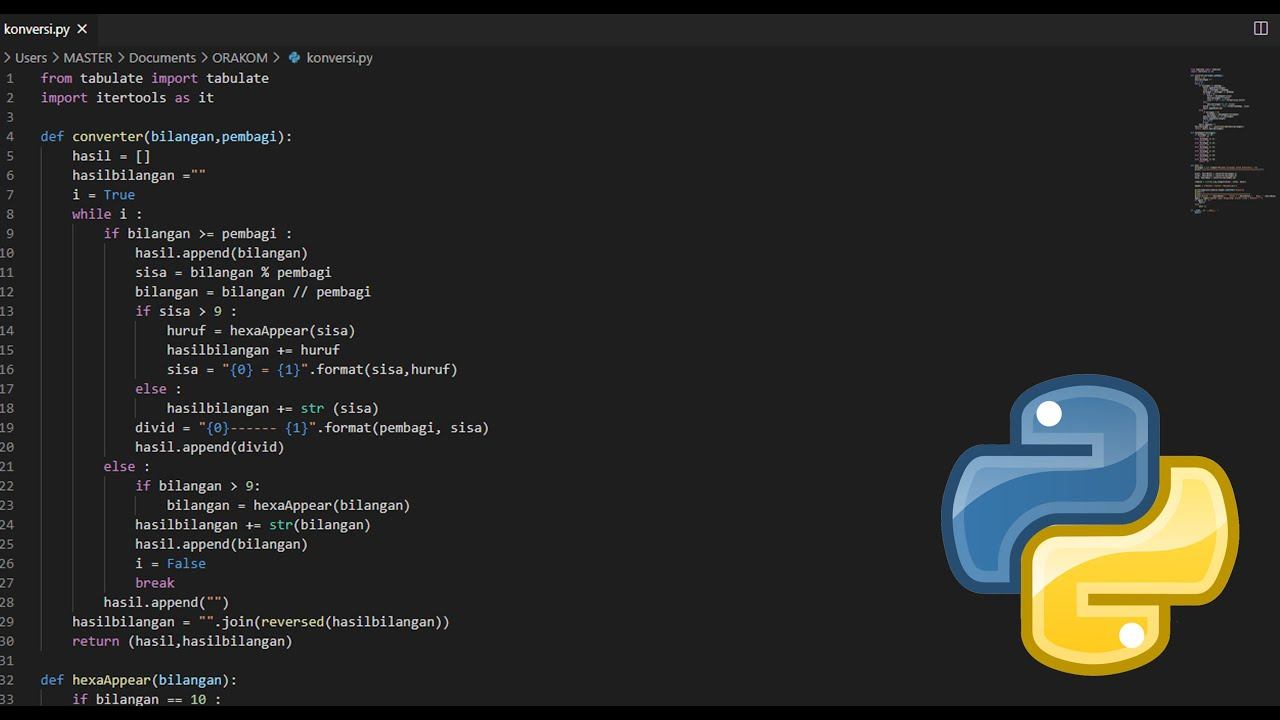Place cursor on 'from tabulate import tabulate'
1280x720 pixels.
coord(155,78)
